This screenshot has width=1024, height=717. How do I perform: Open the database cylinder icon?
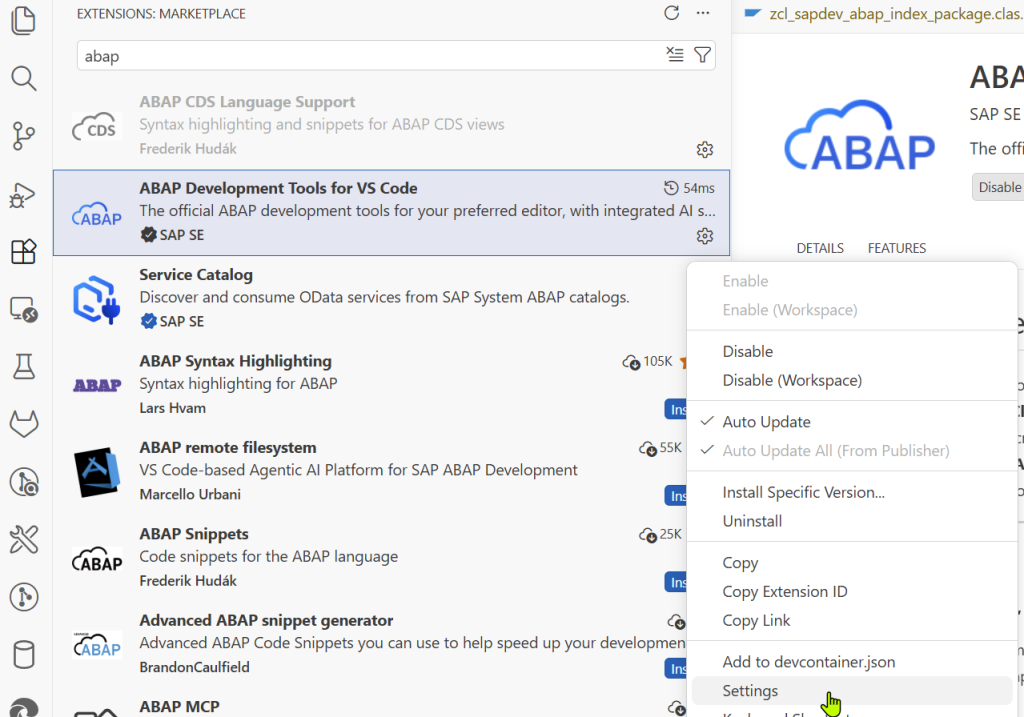pyautogui.click(x=24, y=654)
